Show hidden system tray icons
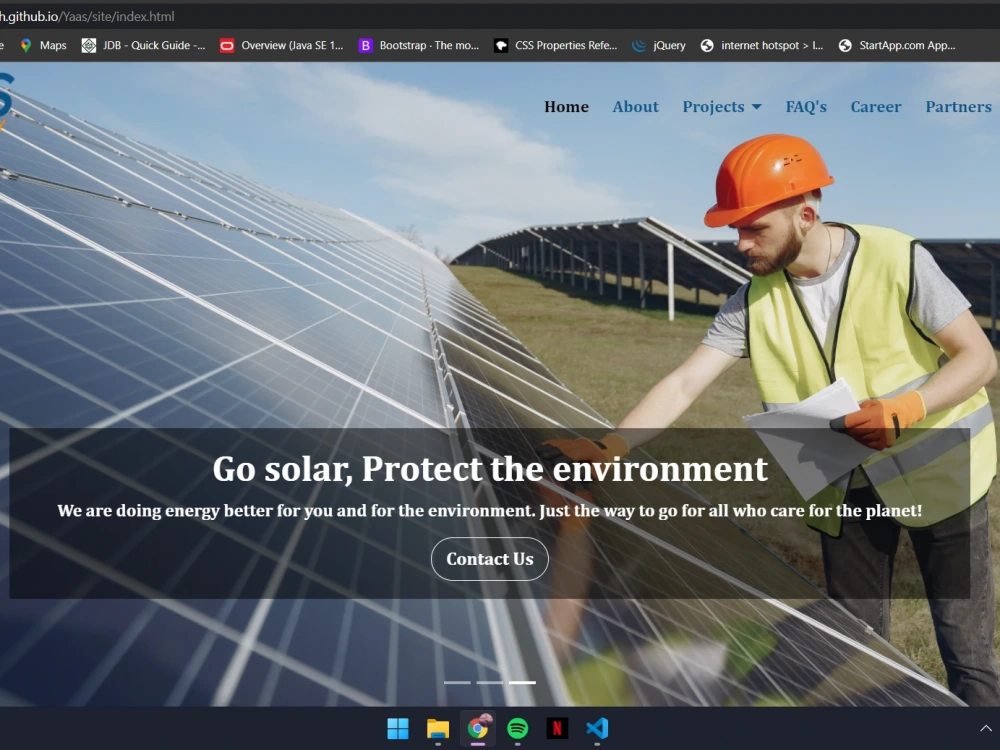This screenshot has height=750, width=1000. [x=985, y=728]
